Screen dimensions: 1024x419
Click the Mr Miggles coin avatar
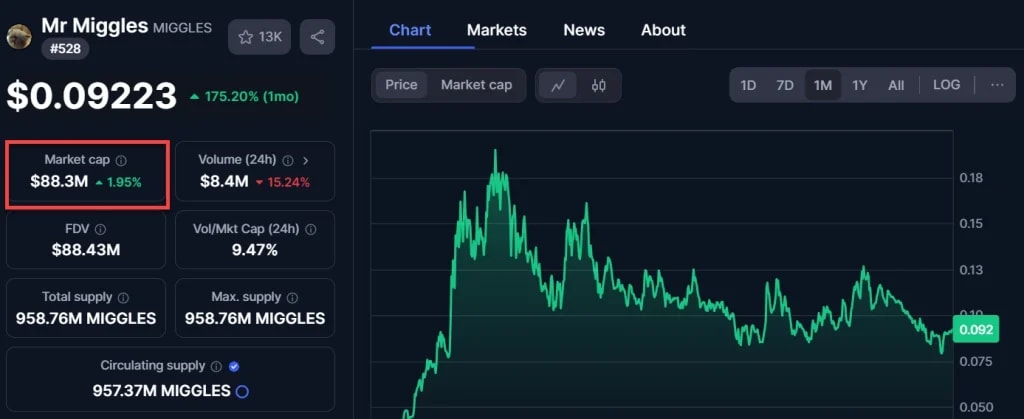(19, 37)
